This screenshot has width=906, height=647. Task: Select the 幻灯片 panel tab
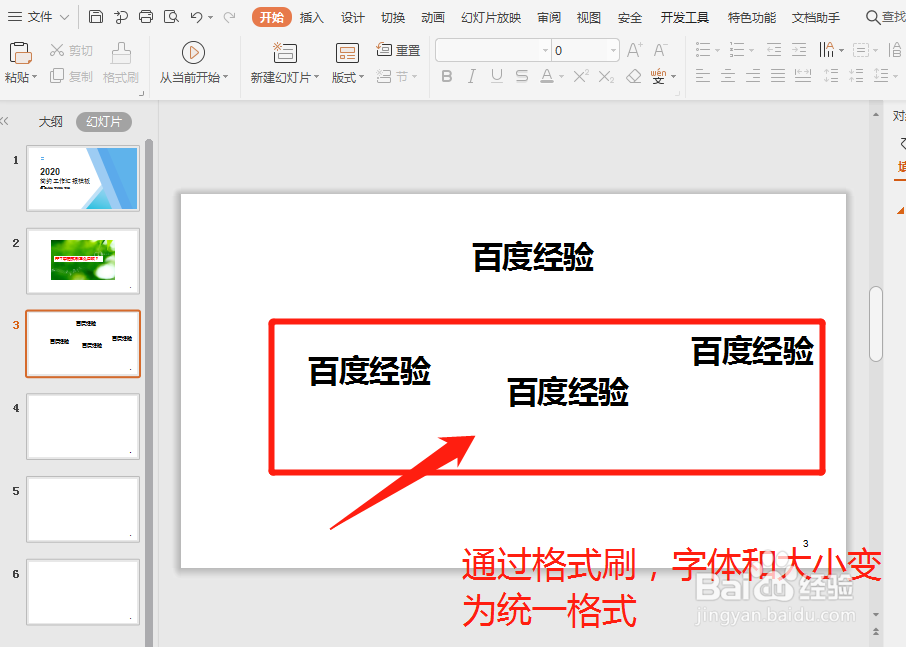tap(104, 122)
